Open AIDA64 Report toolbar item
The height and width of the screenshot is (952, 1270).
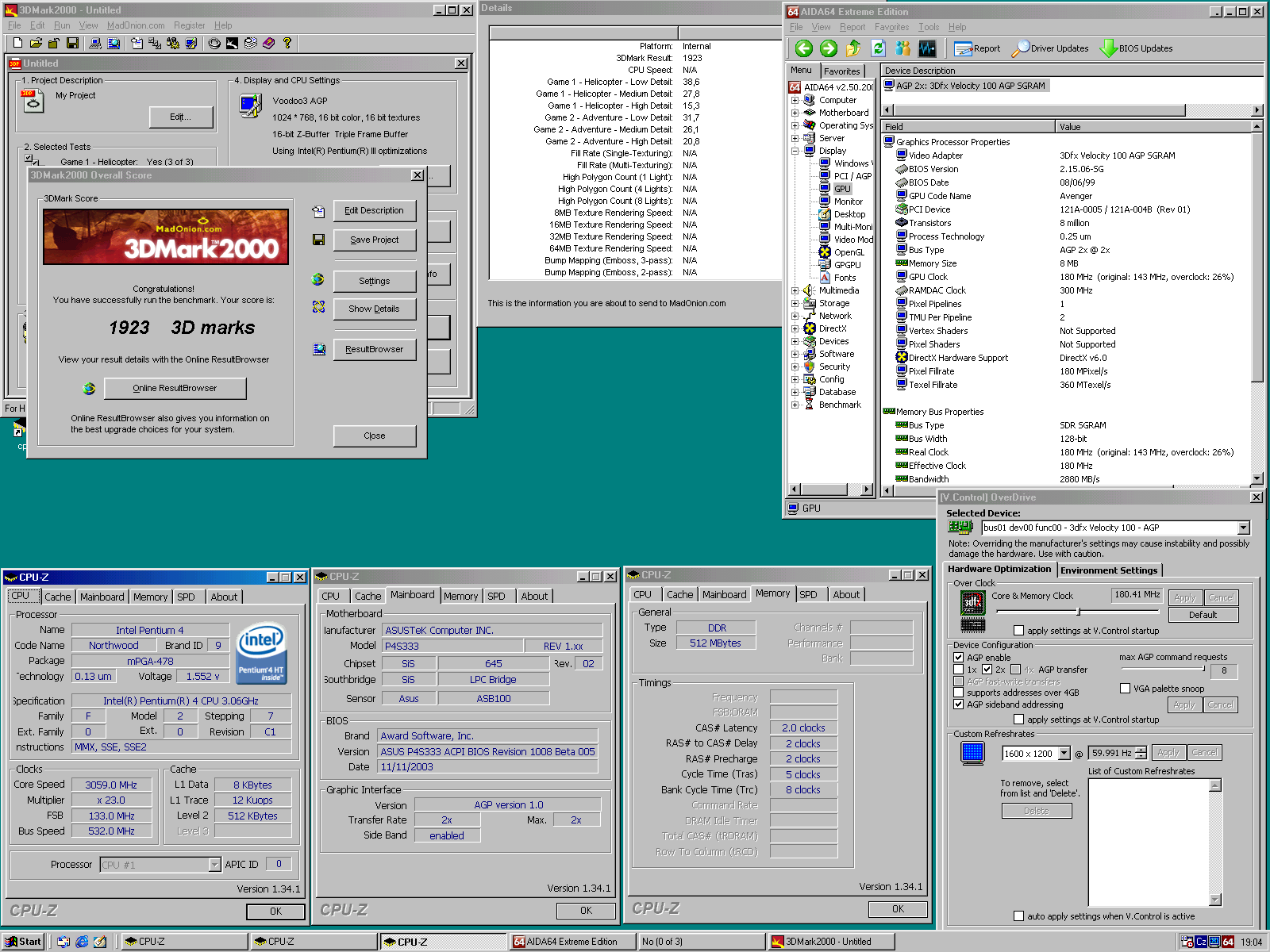[x=977, y=48]
